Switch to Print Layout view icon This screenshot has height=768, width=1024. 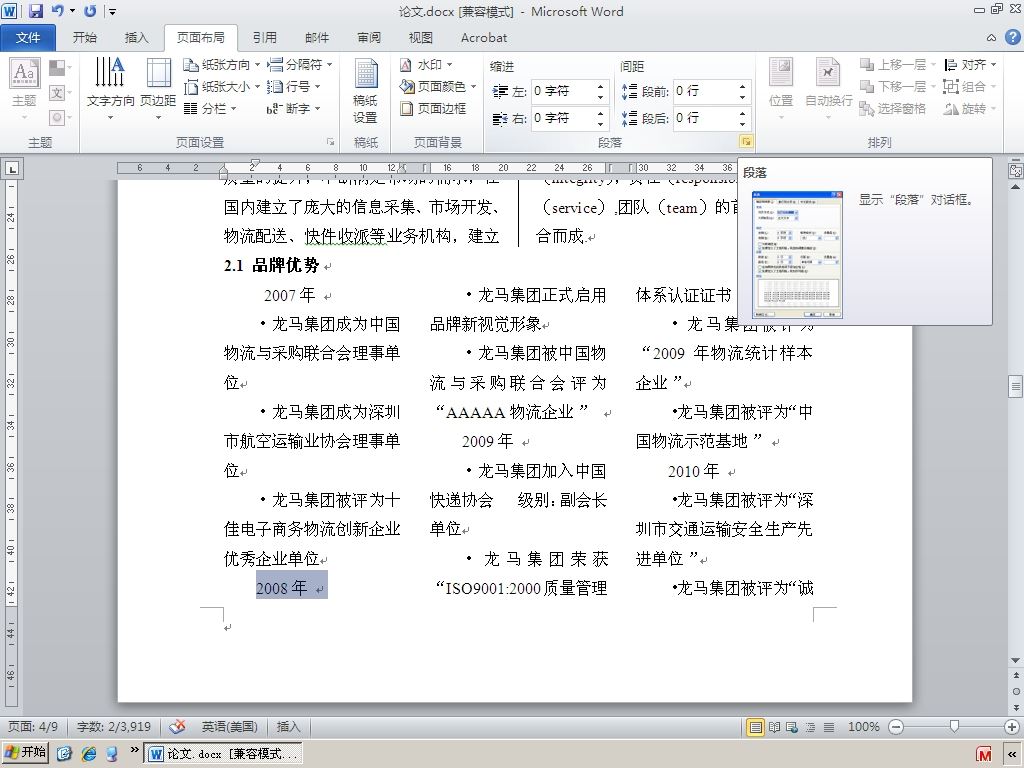(x=755, y=727)
